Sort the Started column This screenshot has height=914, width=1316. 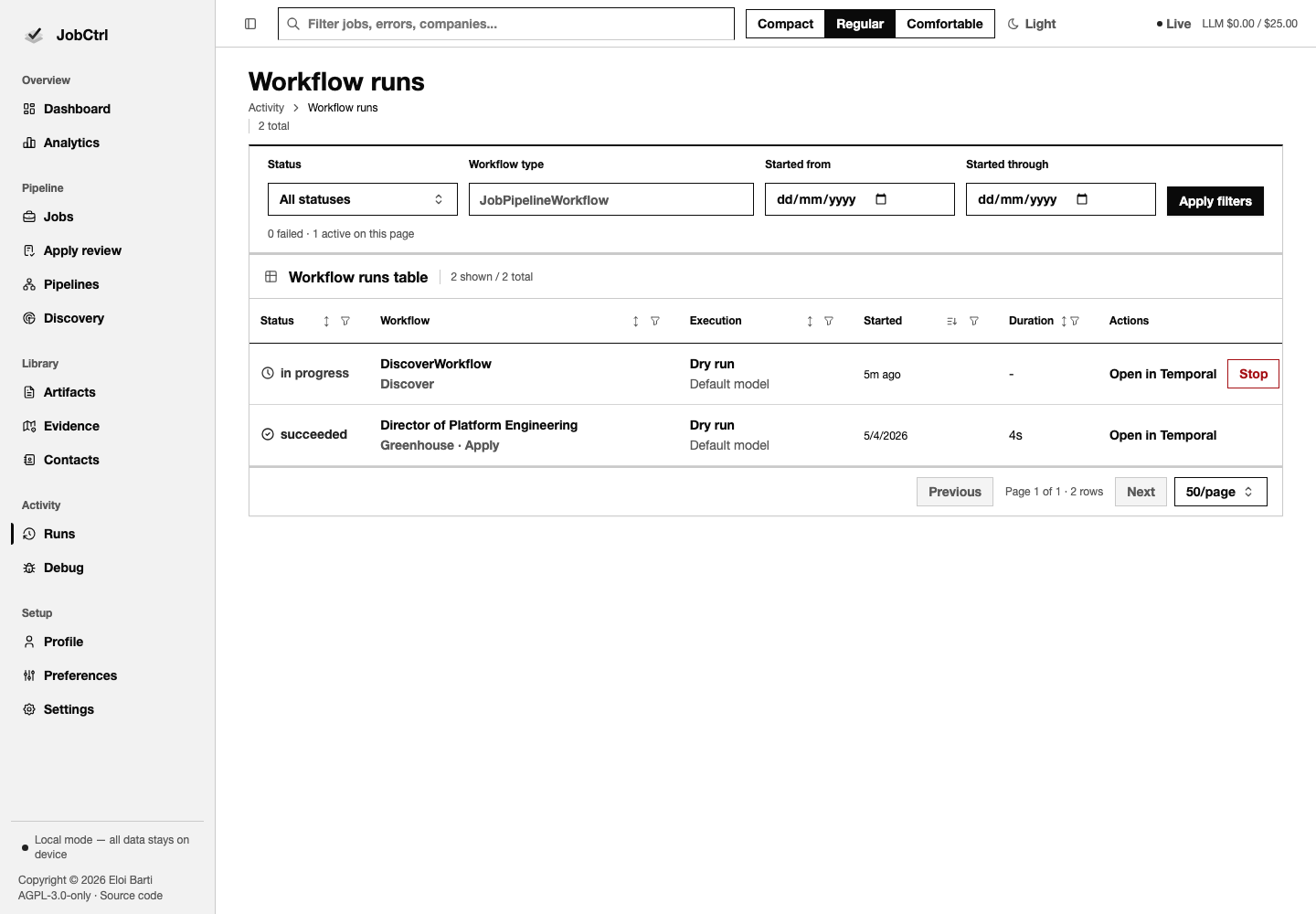951,321
